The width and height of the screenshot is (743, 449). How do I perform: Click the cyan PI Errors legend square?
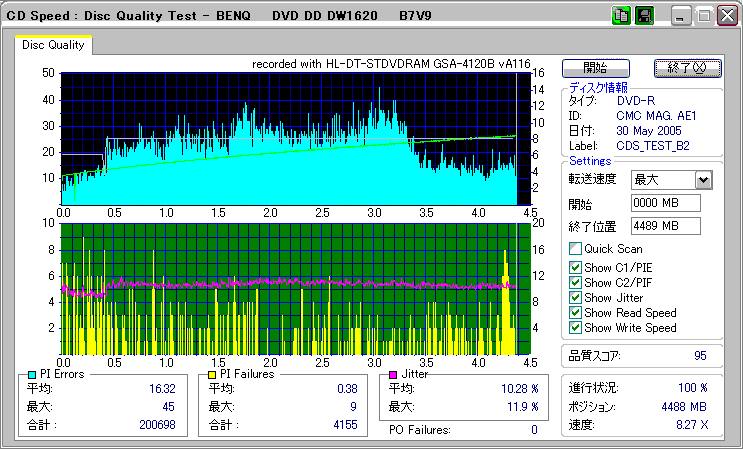(30, 374)
